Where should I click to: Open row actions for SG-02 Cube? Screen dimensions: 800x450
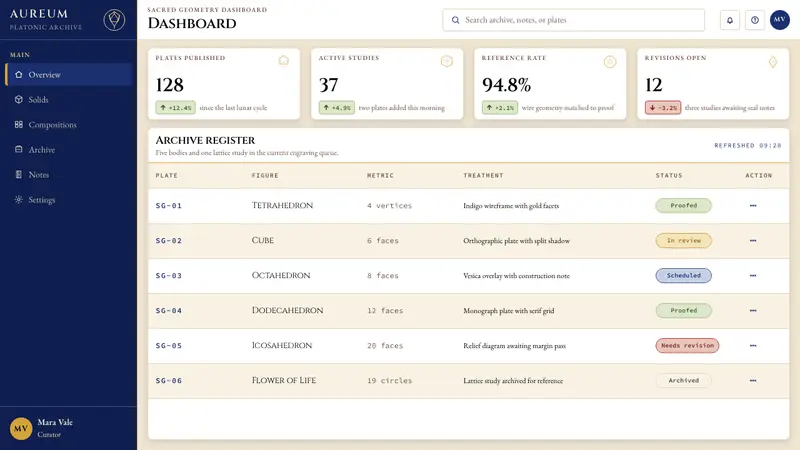click(753, 240)
